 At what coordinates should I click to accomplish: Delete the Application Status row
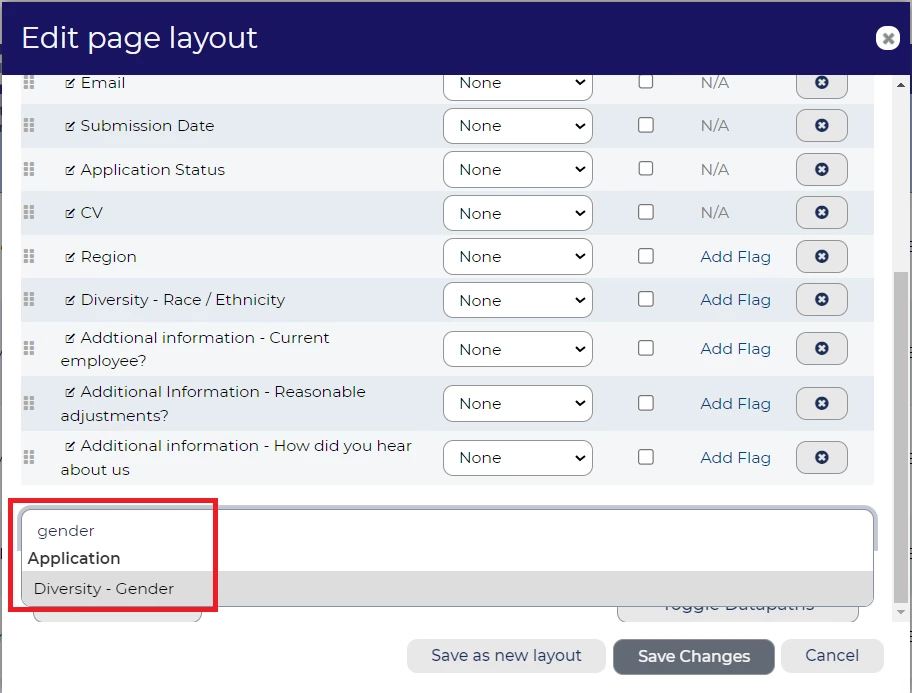click(821, 169)
